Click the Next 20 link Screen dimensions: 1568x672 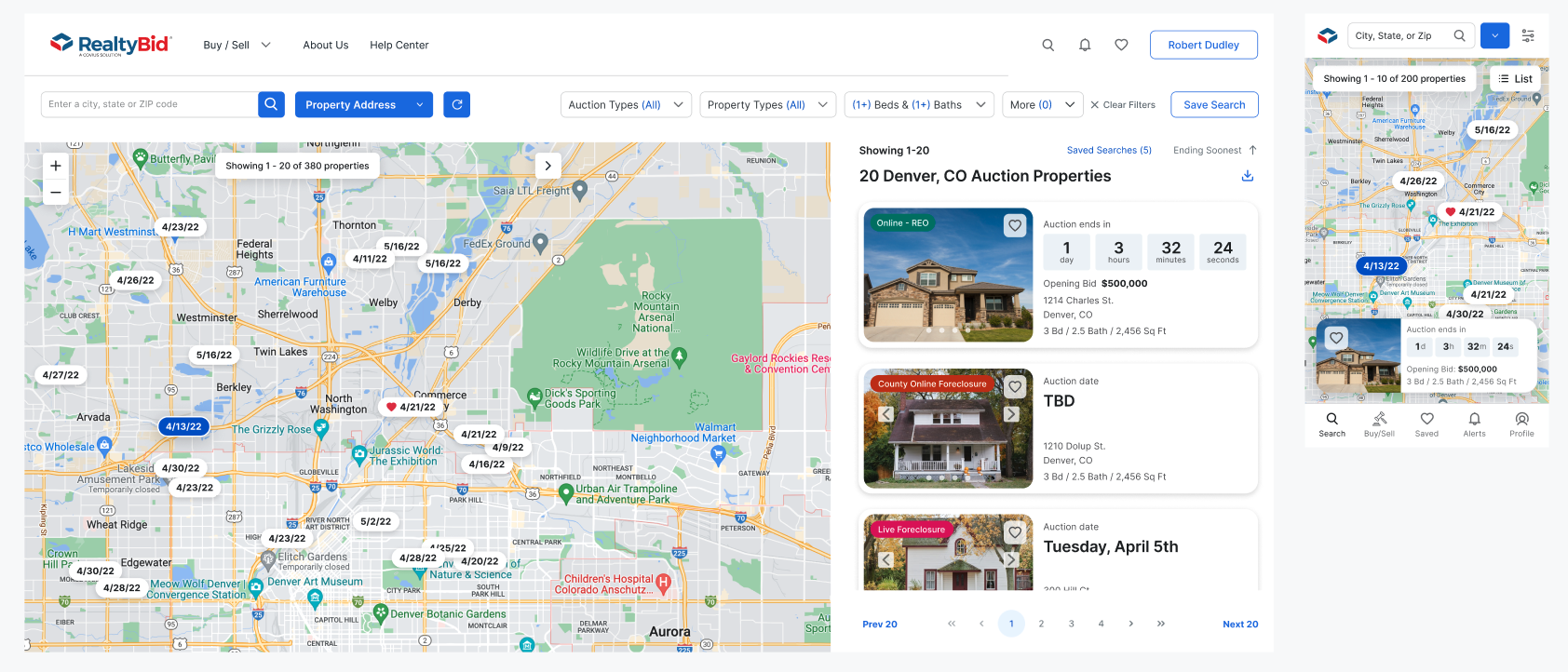pos(1240,624)
